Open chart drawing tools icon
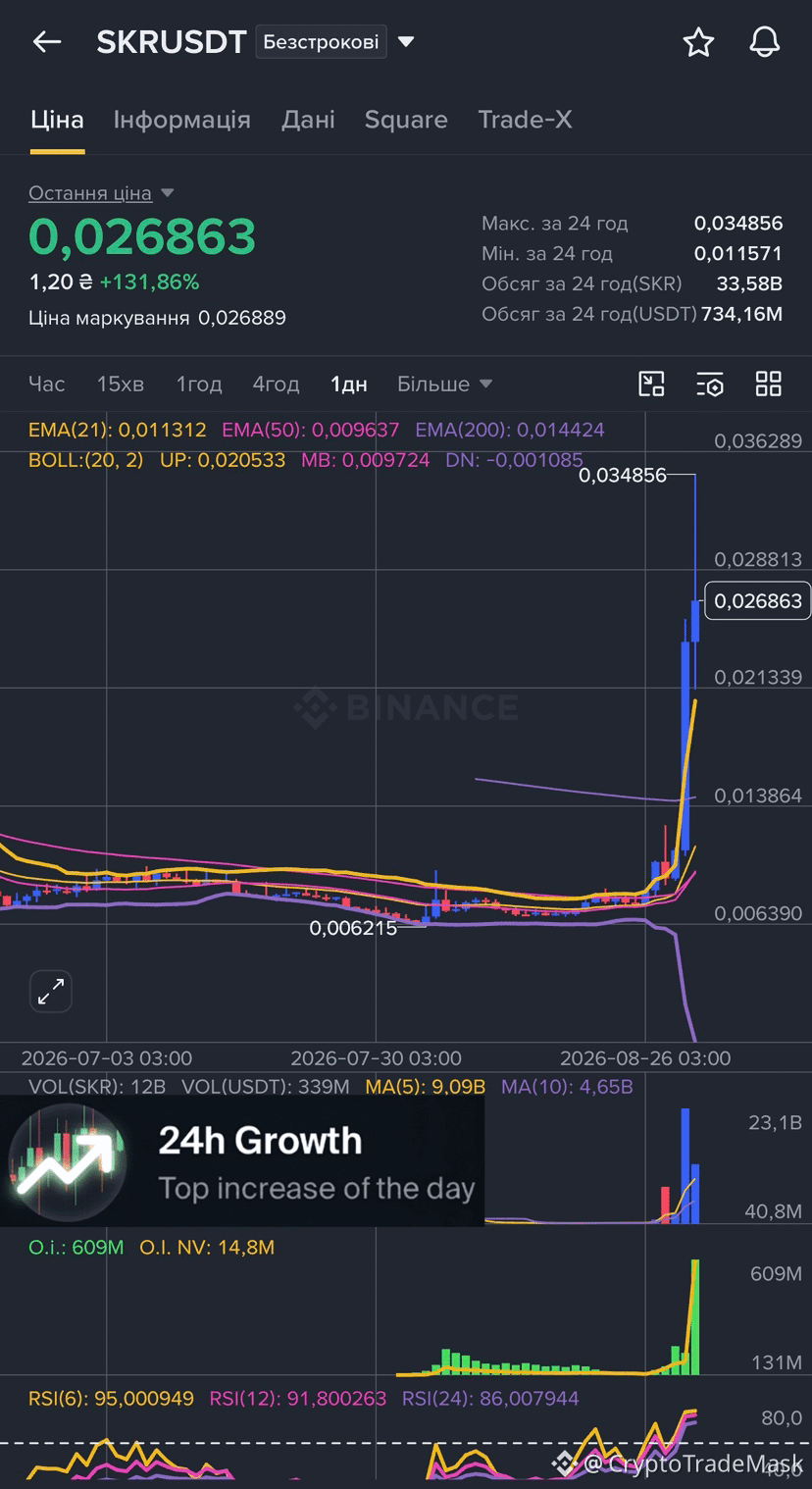The height and width of the screenshot is (1489, 812). click(x=651, y=384)
